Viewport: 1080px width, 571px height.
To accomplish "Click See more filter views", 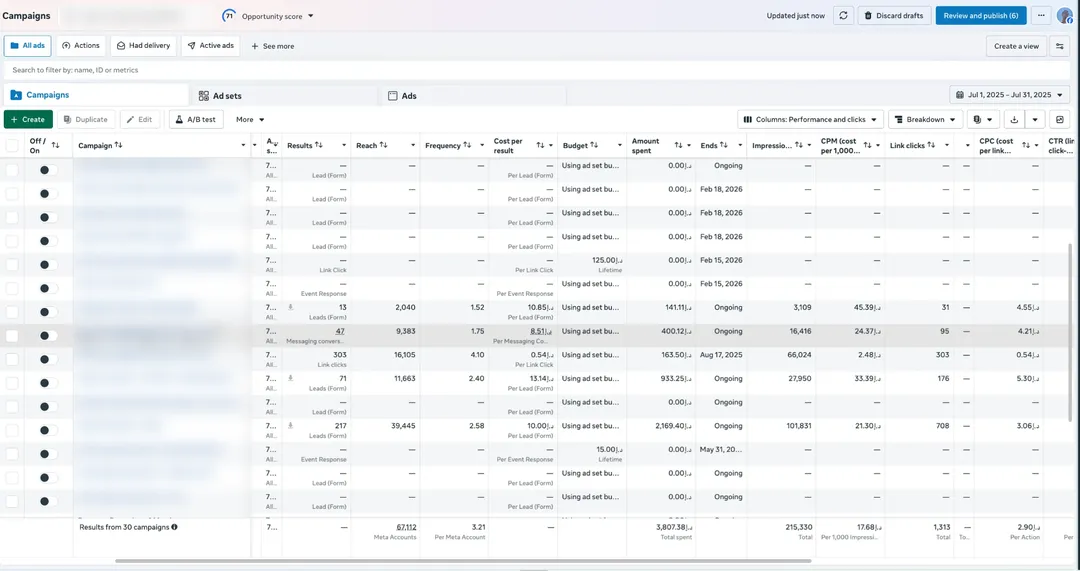I will coord(273,46).
